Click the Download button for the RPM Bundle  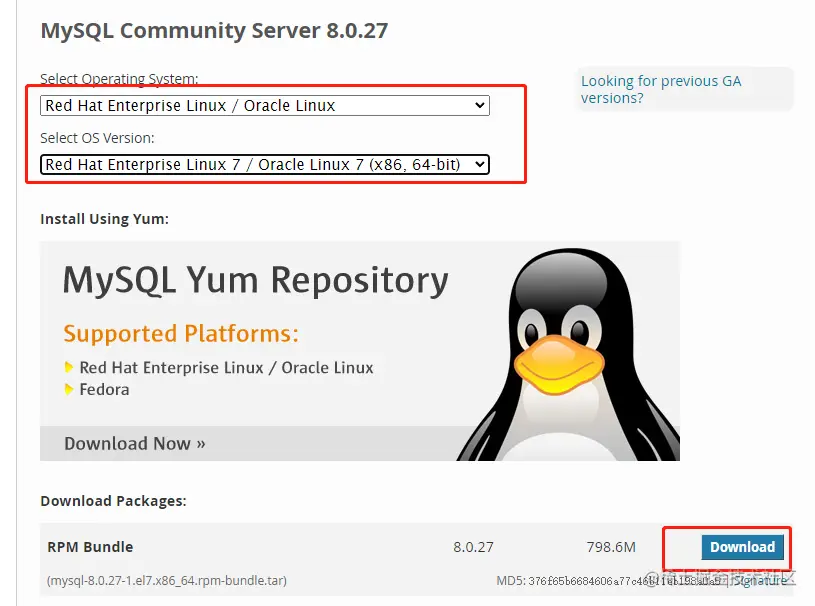point(743,547)
